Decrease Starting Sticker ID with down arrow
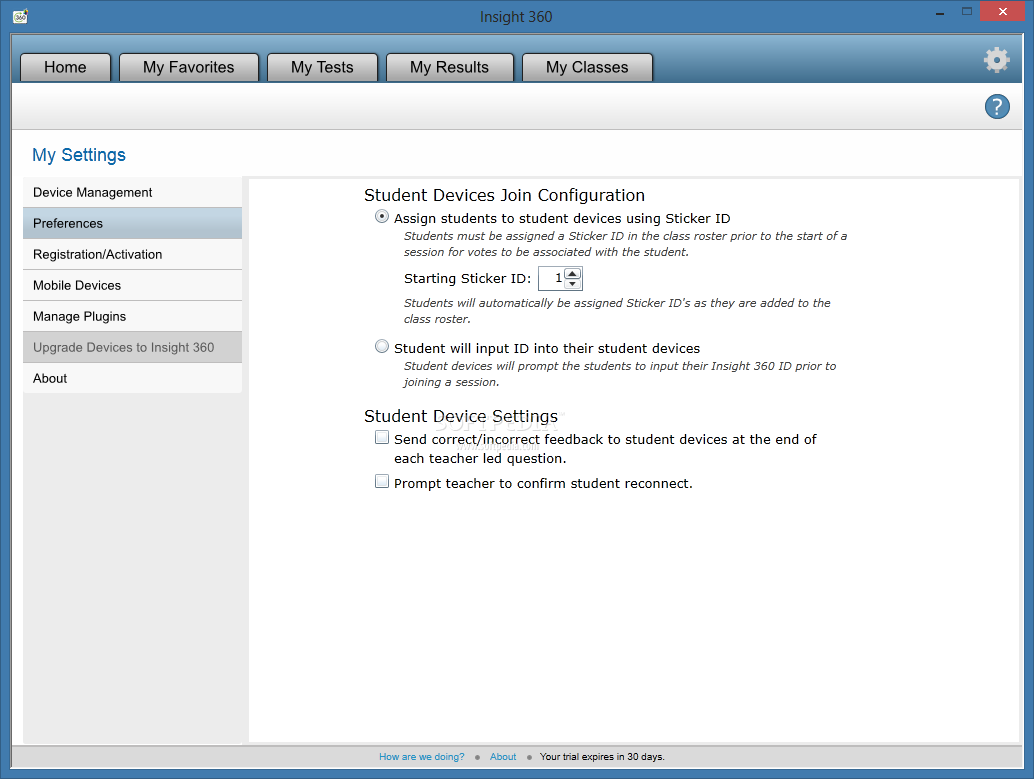Viewport: 1034px width, 779px height. 572,284
